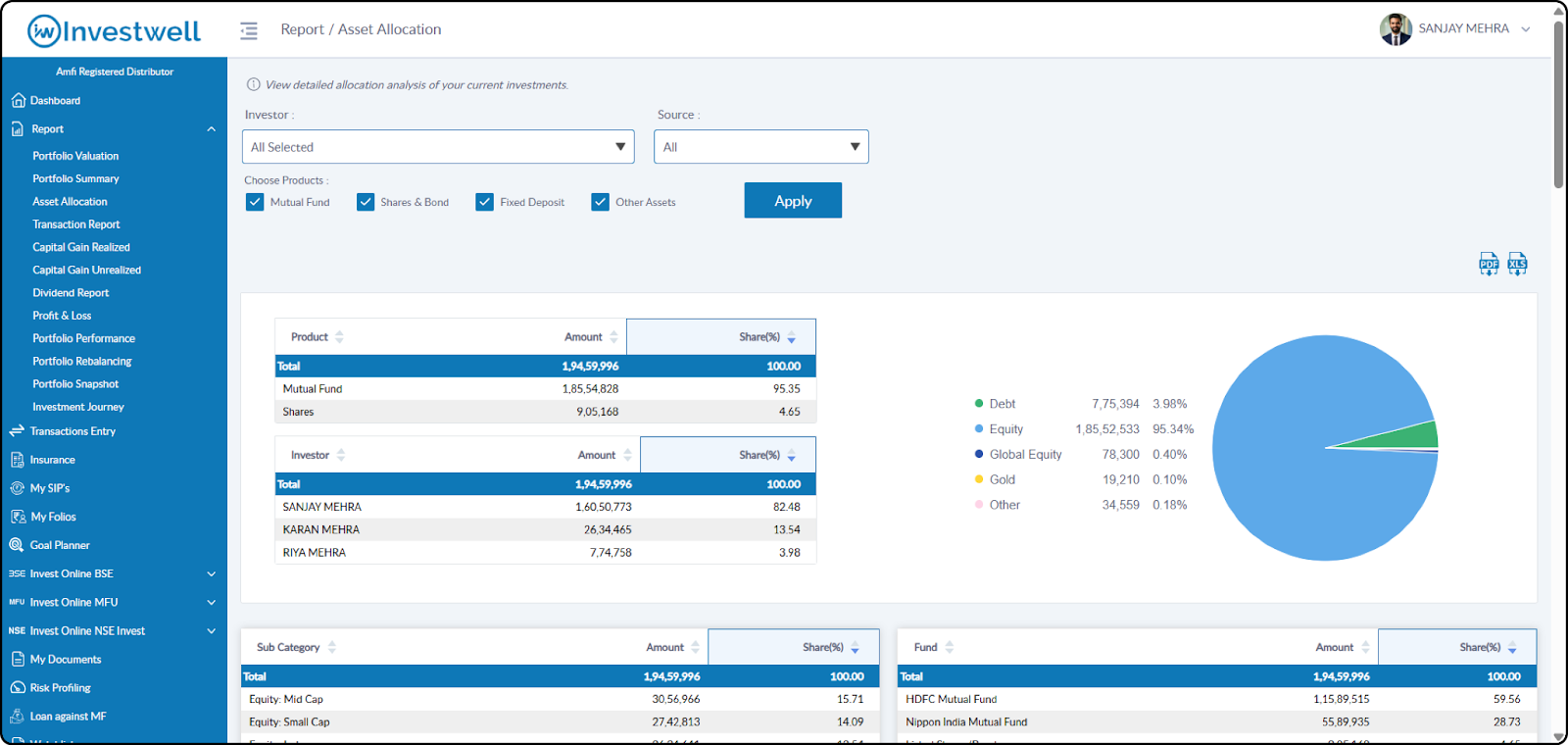Uncheck the Shares & Bond checkbox
The width and height of the screenshot is (1568, 745).
pyautogui.click(x=366, y=202)
